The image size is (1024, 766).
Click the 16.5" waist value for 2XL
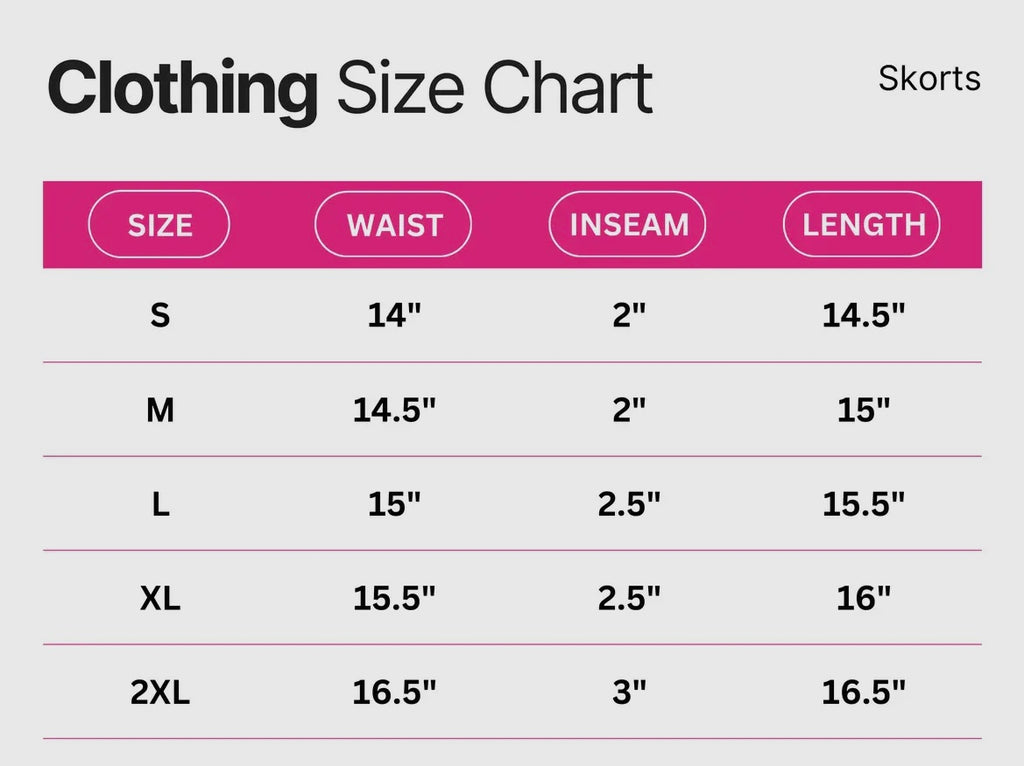coord(394,692)
